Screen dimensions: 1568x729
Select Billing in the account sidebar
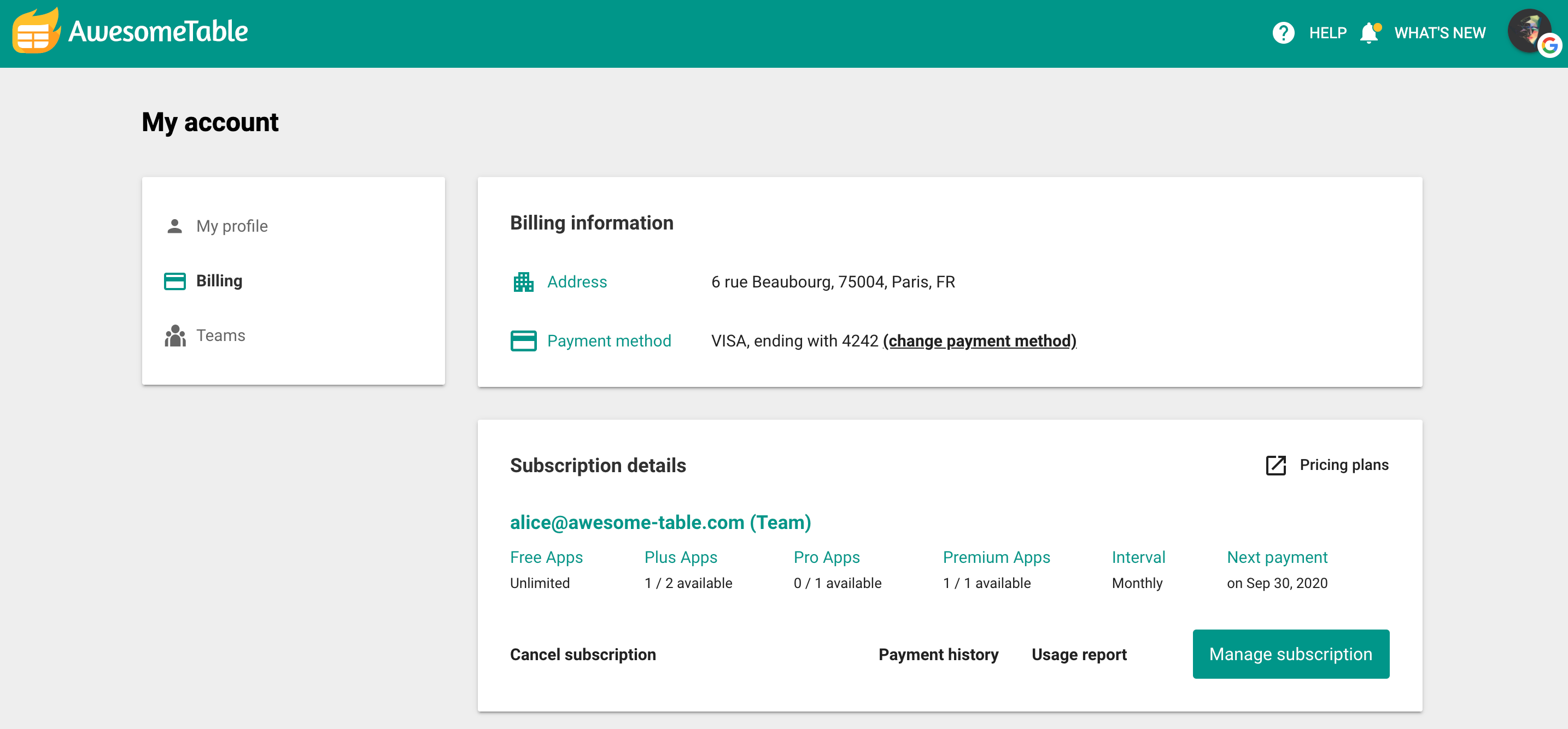point(219,280)
